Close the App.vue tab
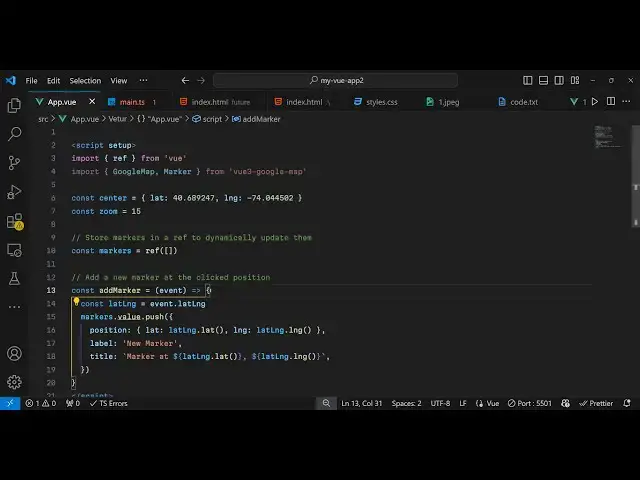 coord(92,101)
